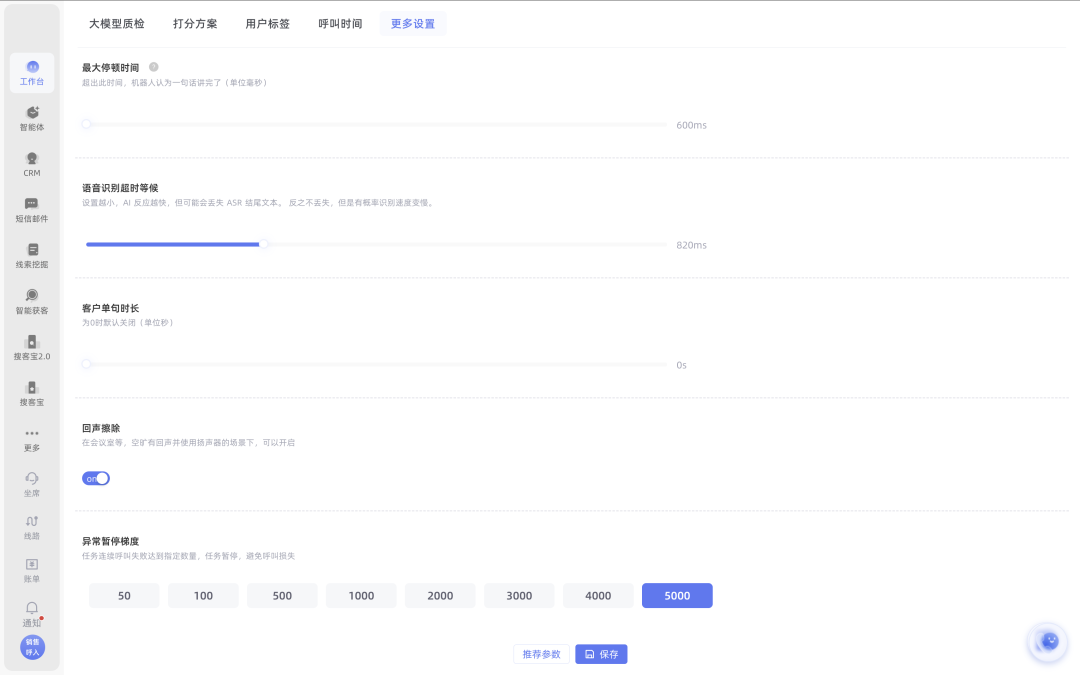Turn off the 回声擦除 switch
This screenshot has width=1080, height=675.
coord(96,479)
